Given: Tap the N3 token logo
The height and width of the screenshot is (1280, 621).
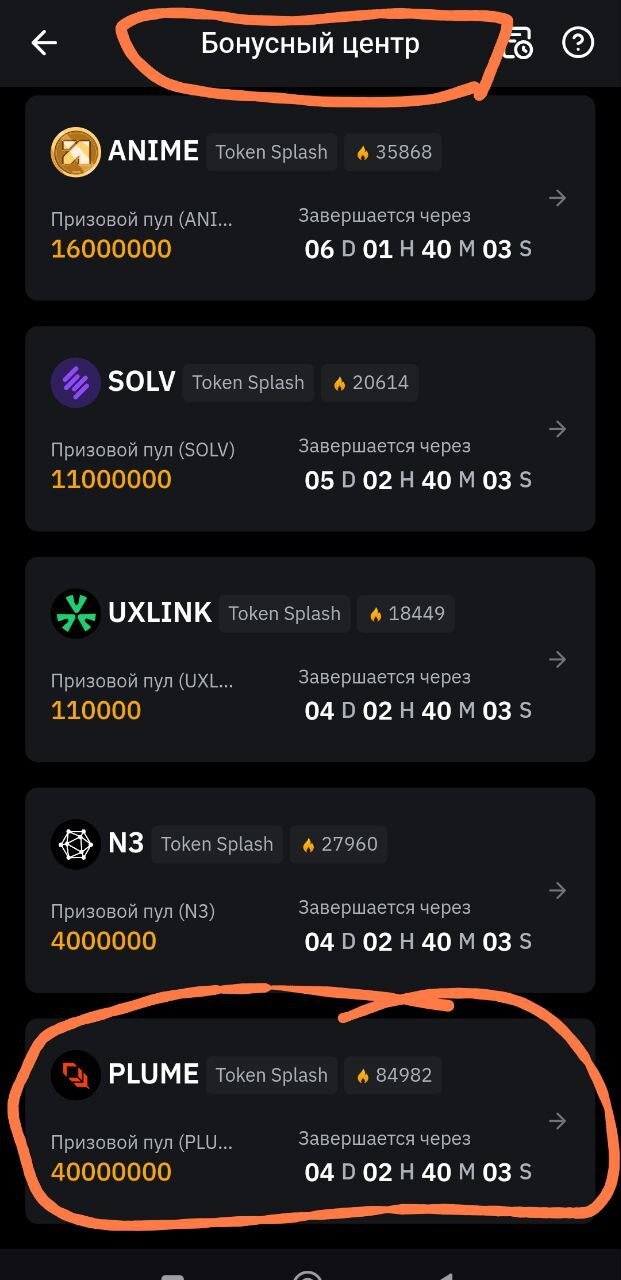Looking at the screenshot, I should 76,845.
